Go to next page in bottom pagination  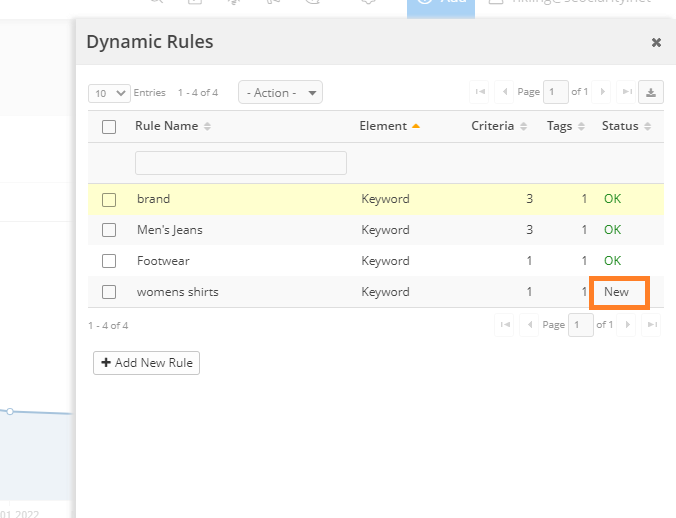coord(628,325)
